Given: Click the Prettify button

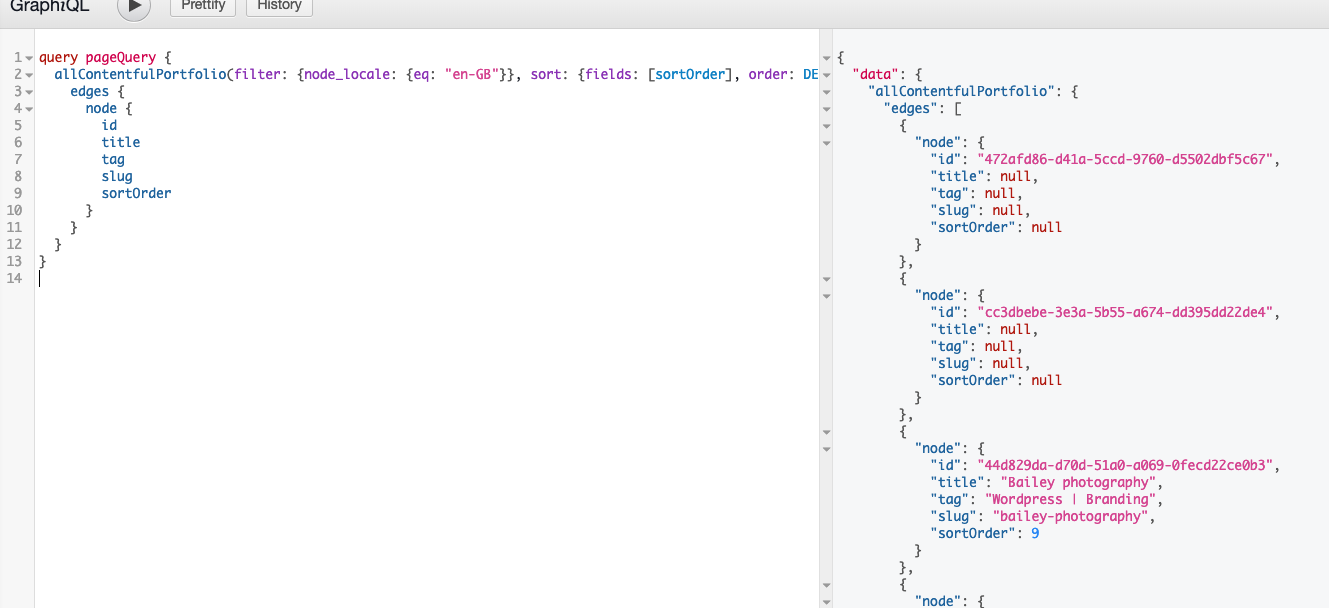Looking at the screenshot, I should point(202,5).
